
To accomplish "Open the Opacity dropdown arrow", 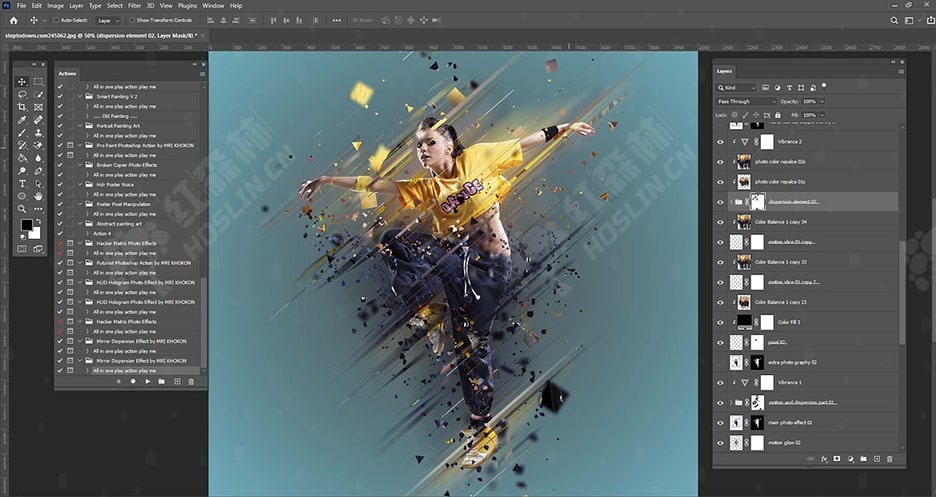I will pyautogui.click(x=822, y=101).
